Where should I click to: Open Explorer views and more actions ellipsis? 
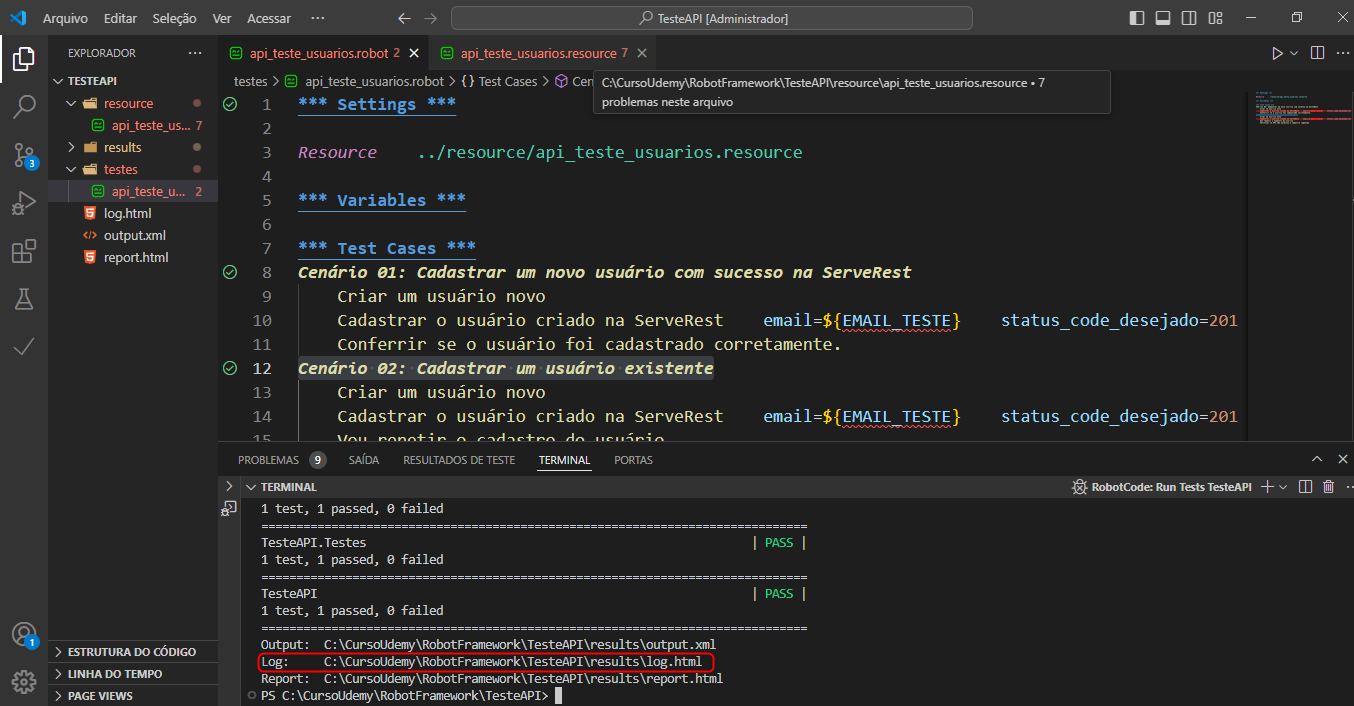tap(195, 53)
